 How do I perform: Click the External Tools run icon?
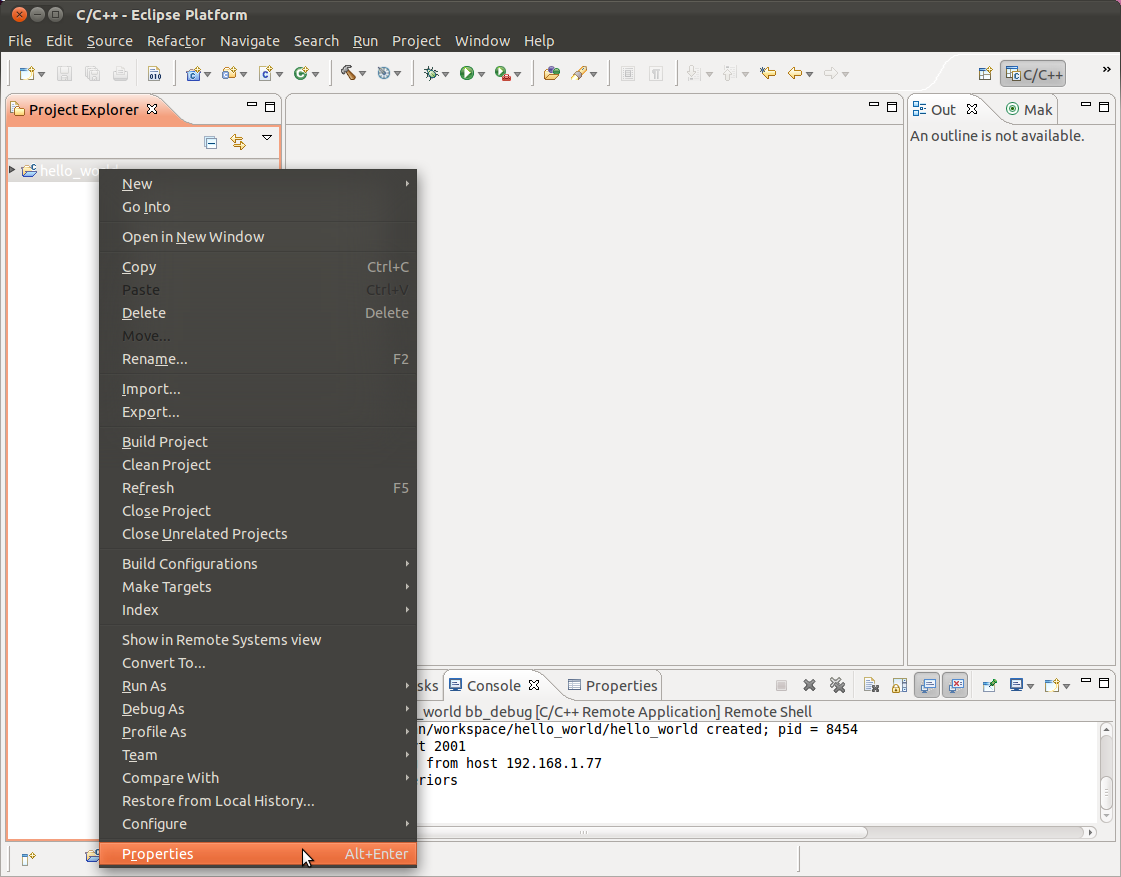(x=503, y=73)
